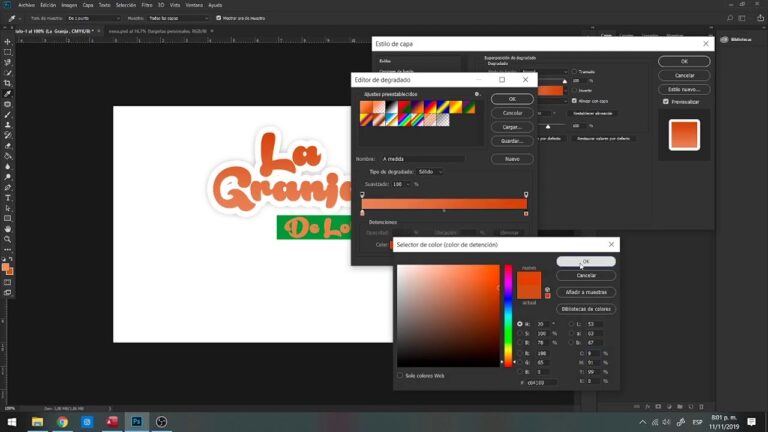Select the Lasso tool
The height and width of the screenshot is (432, 768).
[x=7, y=62]
